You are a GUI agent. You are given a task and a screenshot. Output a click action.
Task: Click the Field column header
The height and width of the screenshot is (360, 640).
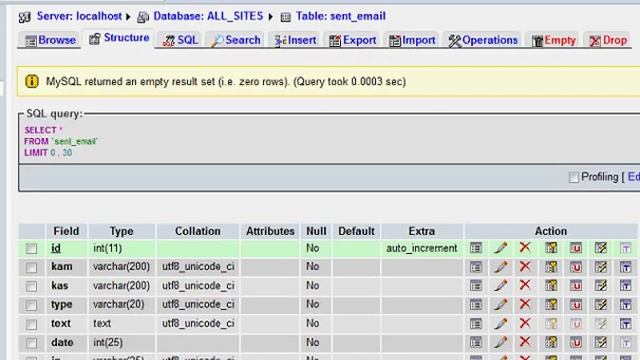tap(66, 231)
